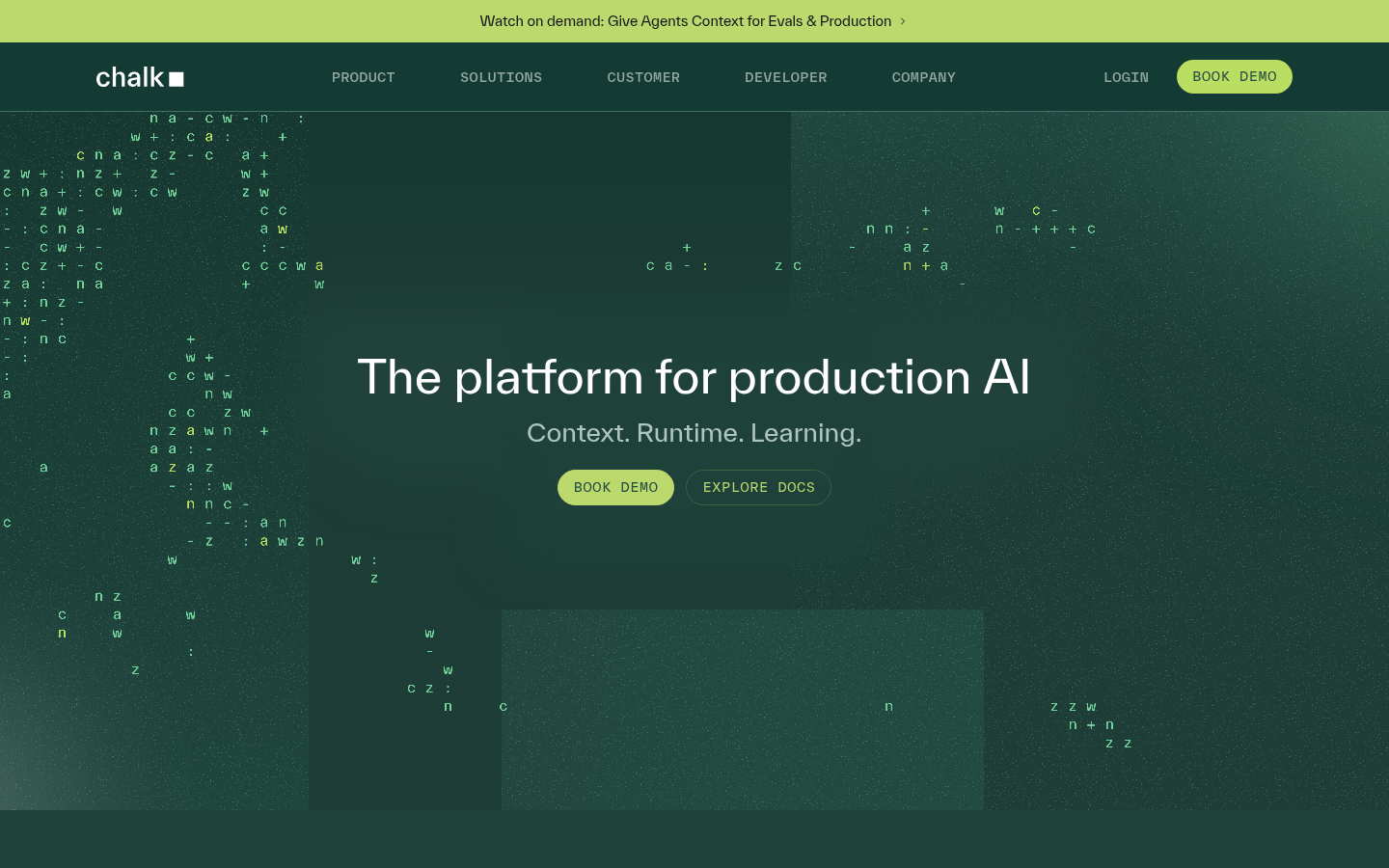Click the subheading 'Context. Runtime. Learning.'
The height and width of the screenshot is (868, 1389).
pyautogui.click(x=694, y=433)
